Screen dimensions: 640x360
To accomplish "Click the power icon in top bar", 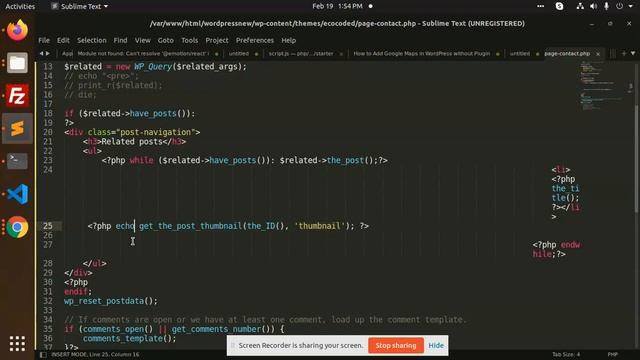I will [620, 6].
